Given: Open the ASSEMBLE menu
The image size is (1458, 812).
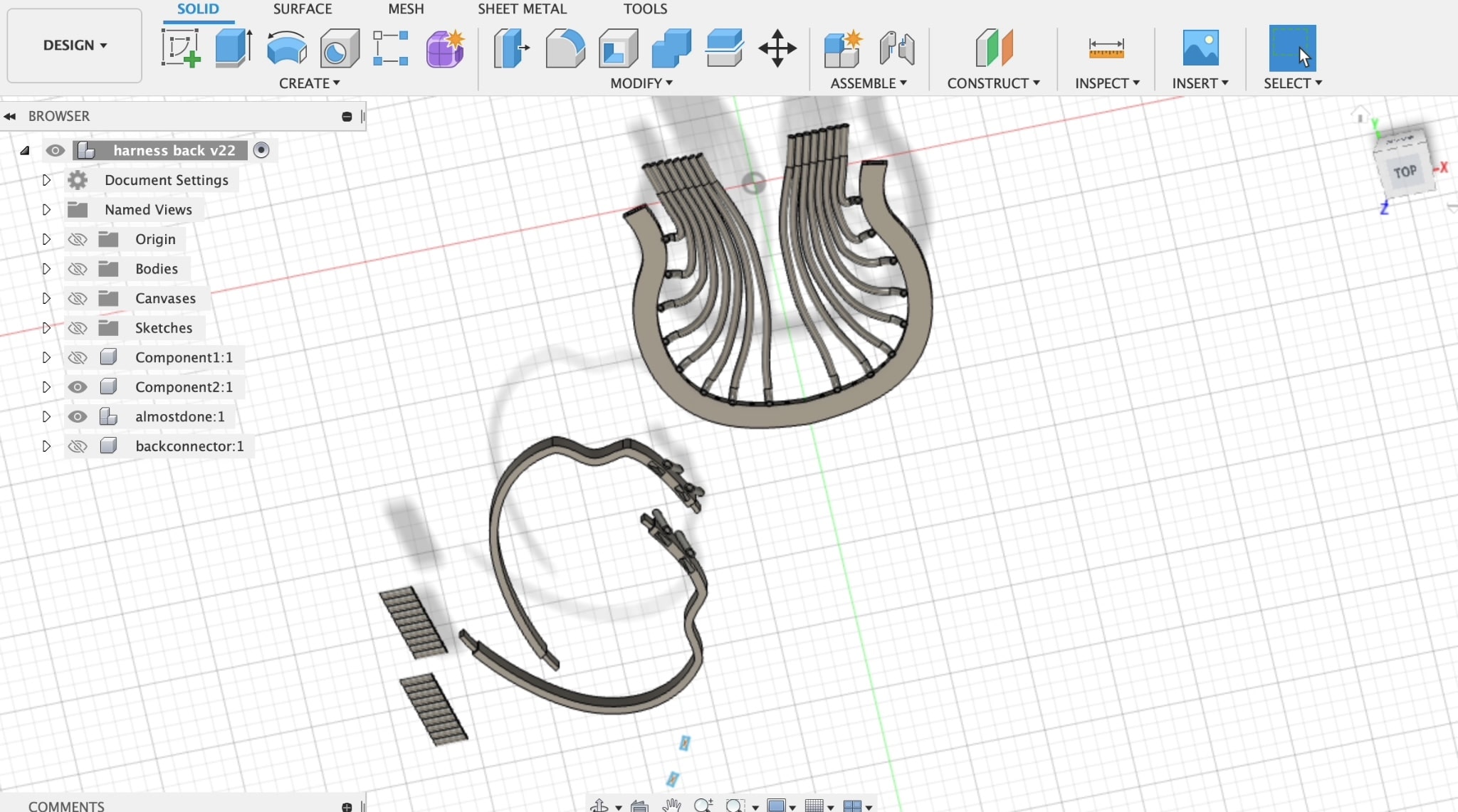Looking at the screenshot, I should (869, 83).
